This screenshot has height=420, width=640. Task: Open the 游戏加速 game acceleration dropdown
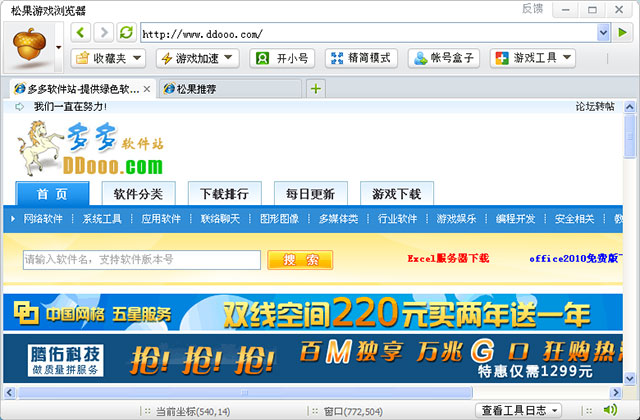point(198,58)
